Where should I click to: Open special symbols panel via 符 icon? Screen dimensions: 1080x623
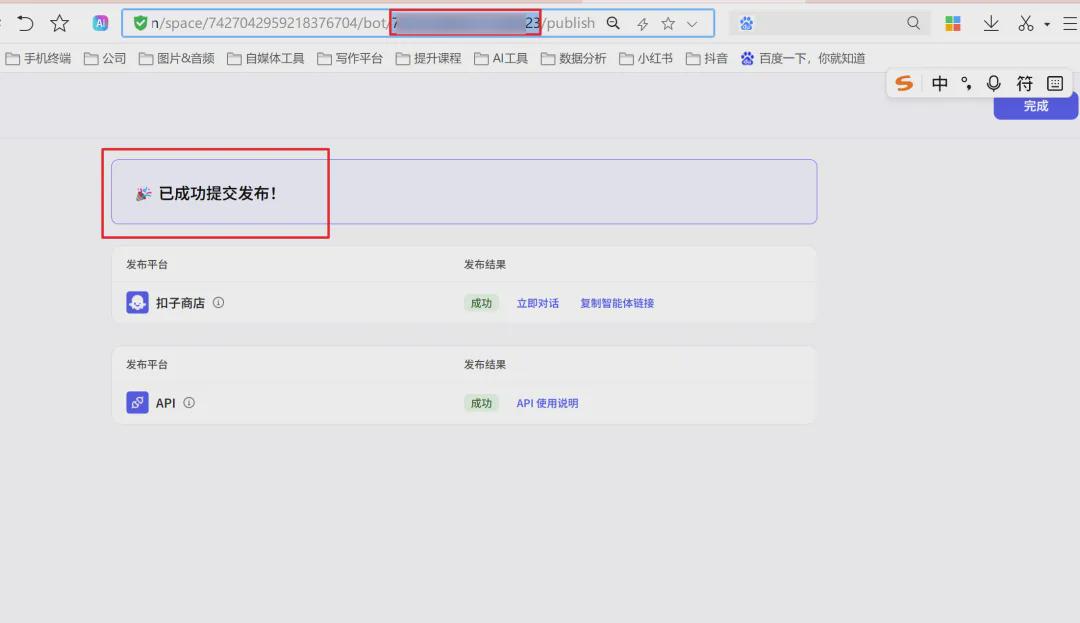(x=1024, y=83)
